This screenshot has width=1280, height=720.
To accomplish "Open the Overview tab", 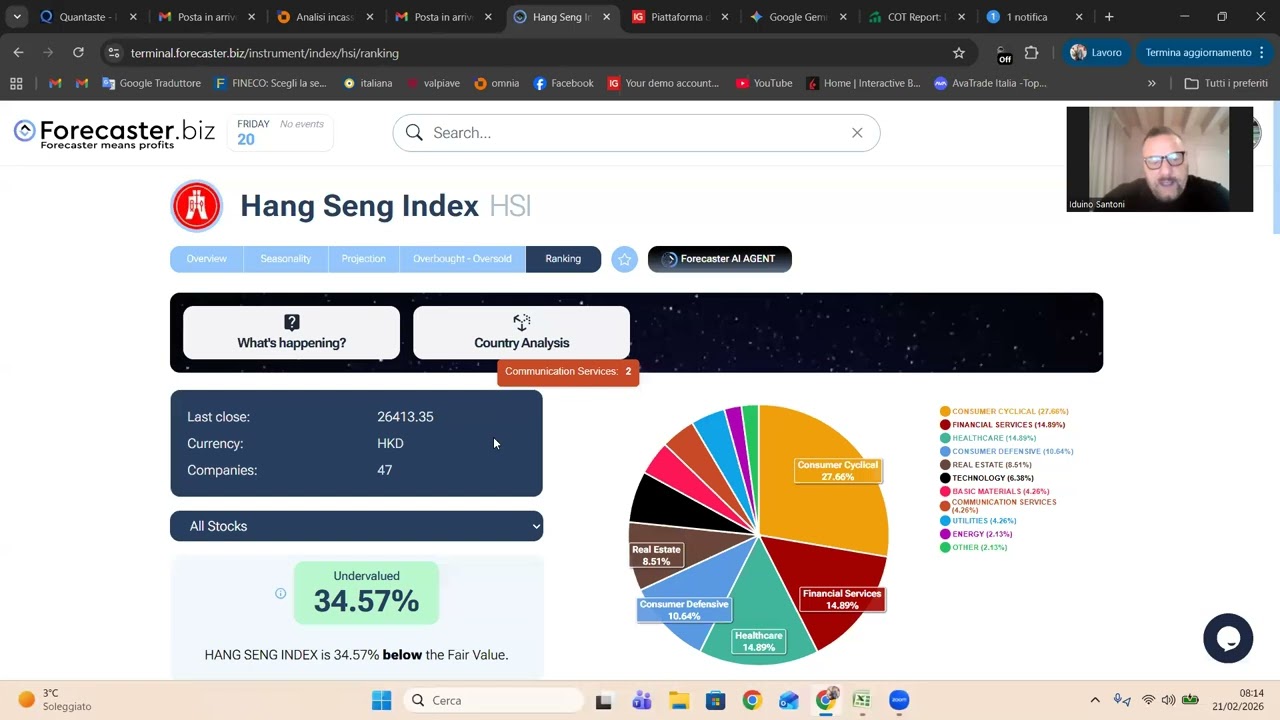I will [x=207, y=259].
